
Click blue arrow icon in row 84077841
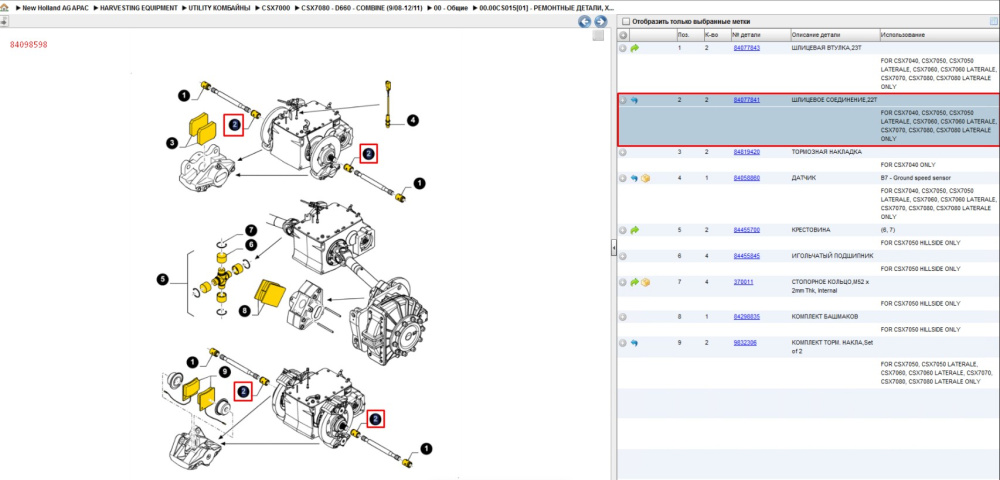(x=635, y=100)
